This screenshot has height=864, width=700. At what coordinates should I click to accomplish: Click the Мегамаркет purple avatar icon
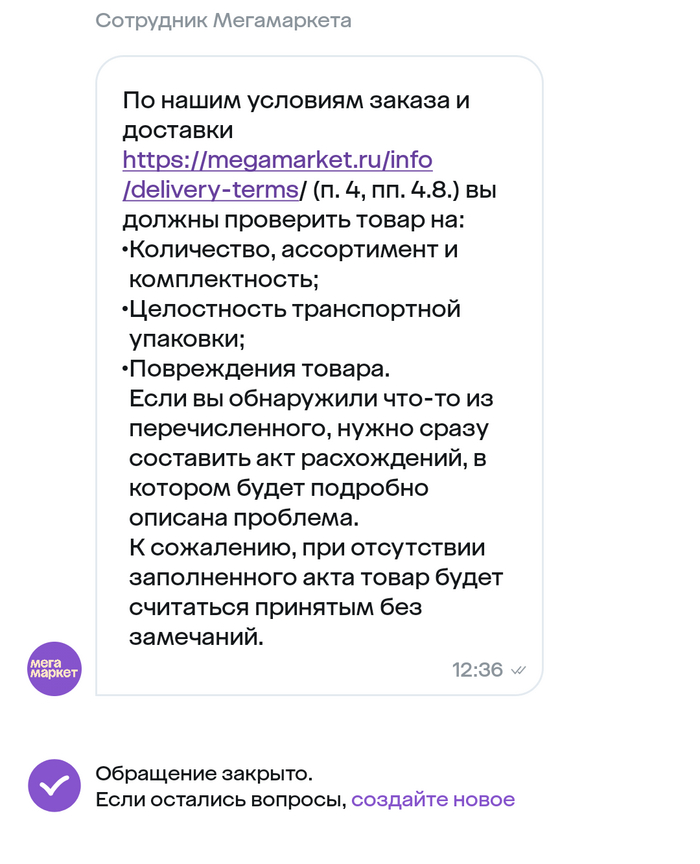54,669
